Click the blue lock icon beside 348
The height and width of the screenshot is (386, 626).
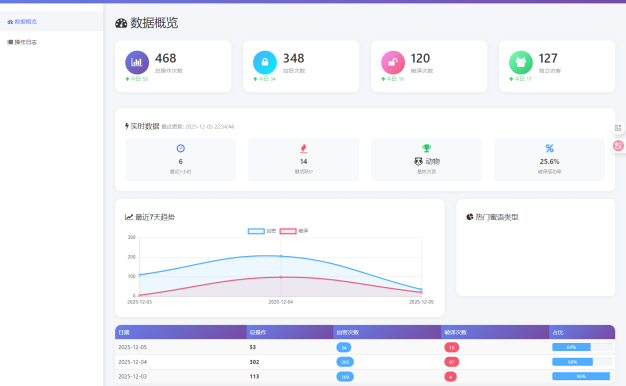tap(265, 62)
